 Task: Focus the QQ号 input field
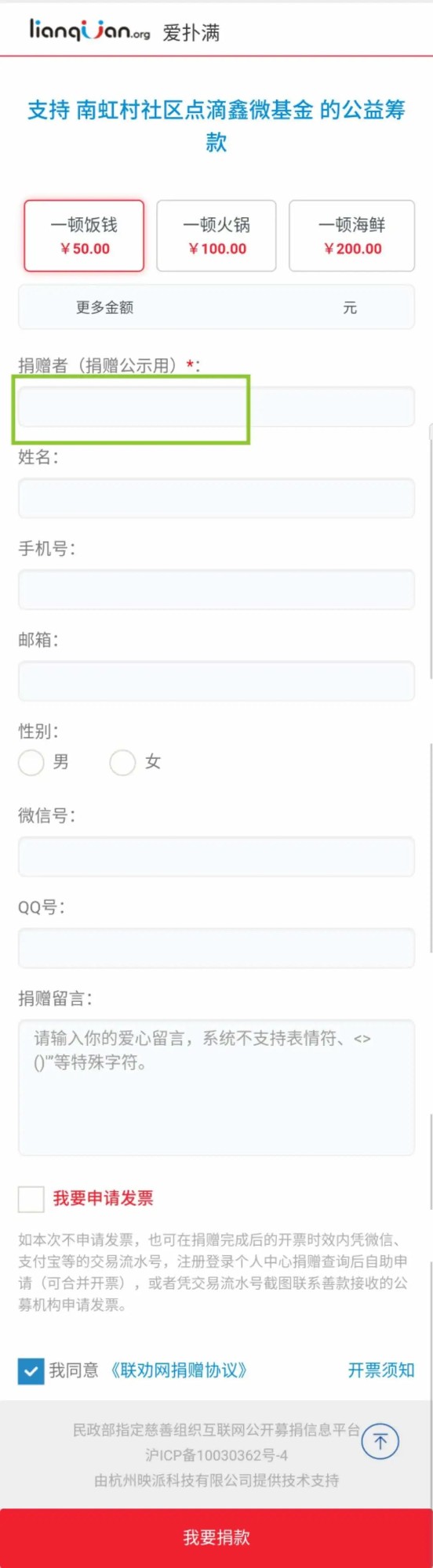pos(216,948)
